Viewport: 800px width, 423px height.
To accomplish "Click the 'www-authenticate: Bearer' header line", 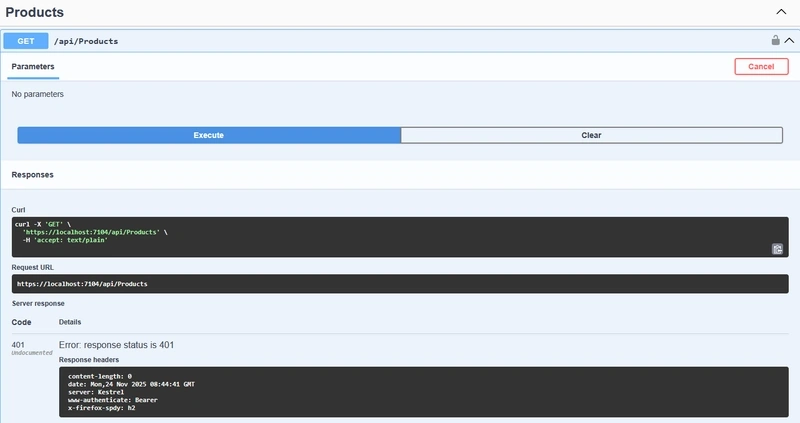I will [112, 400].
